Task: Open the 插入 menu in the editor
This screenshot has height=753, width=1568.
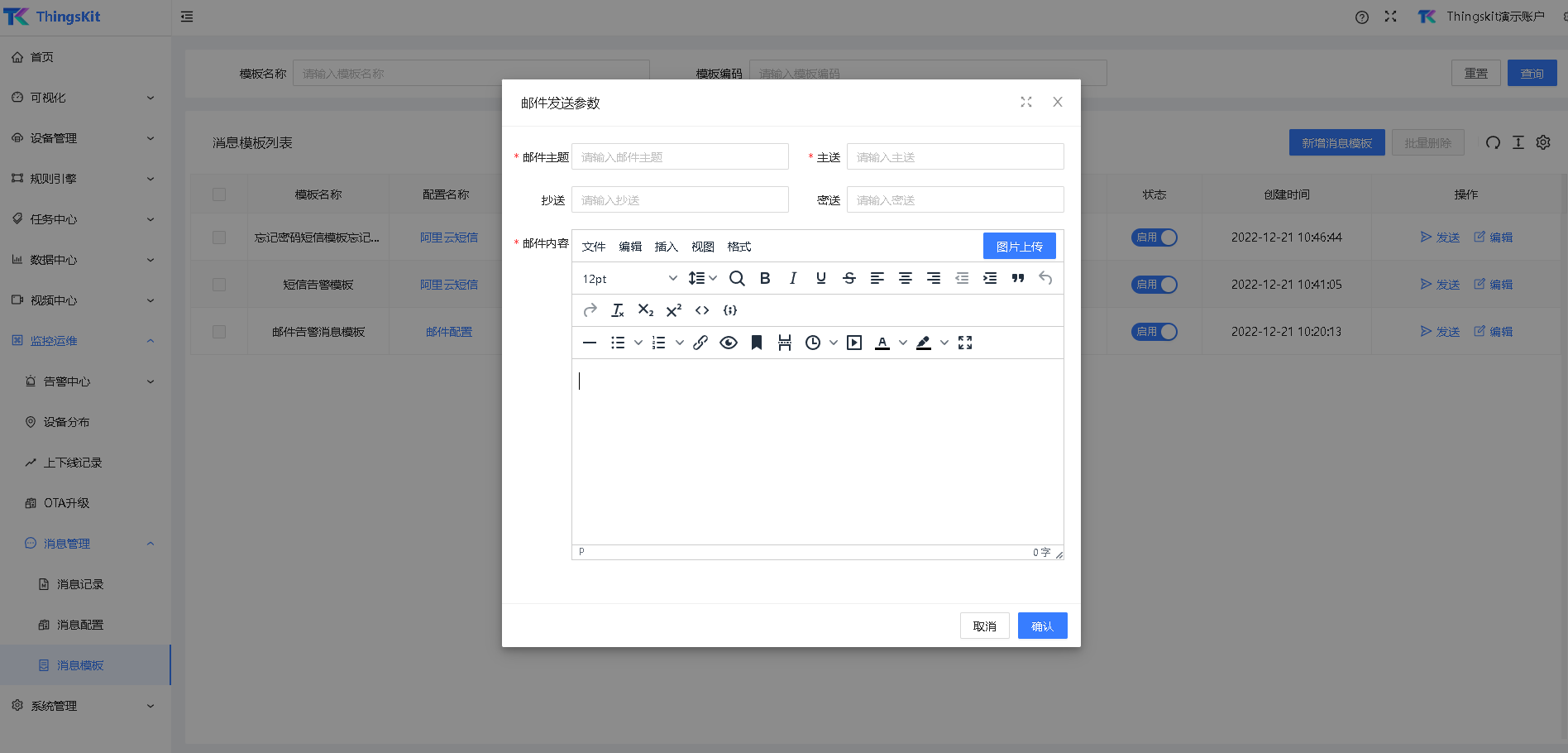Action: click(x=666, y=247)
